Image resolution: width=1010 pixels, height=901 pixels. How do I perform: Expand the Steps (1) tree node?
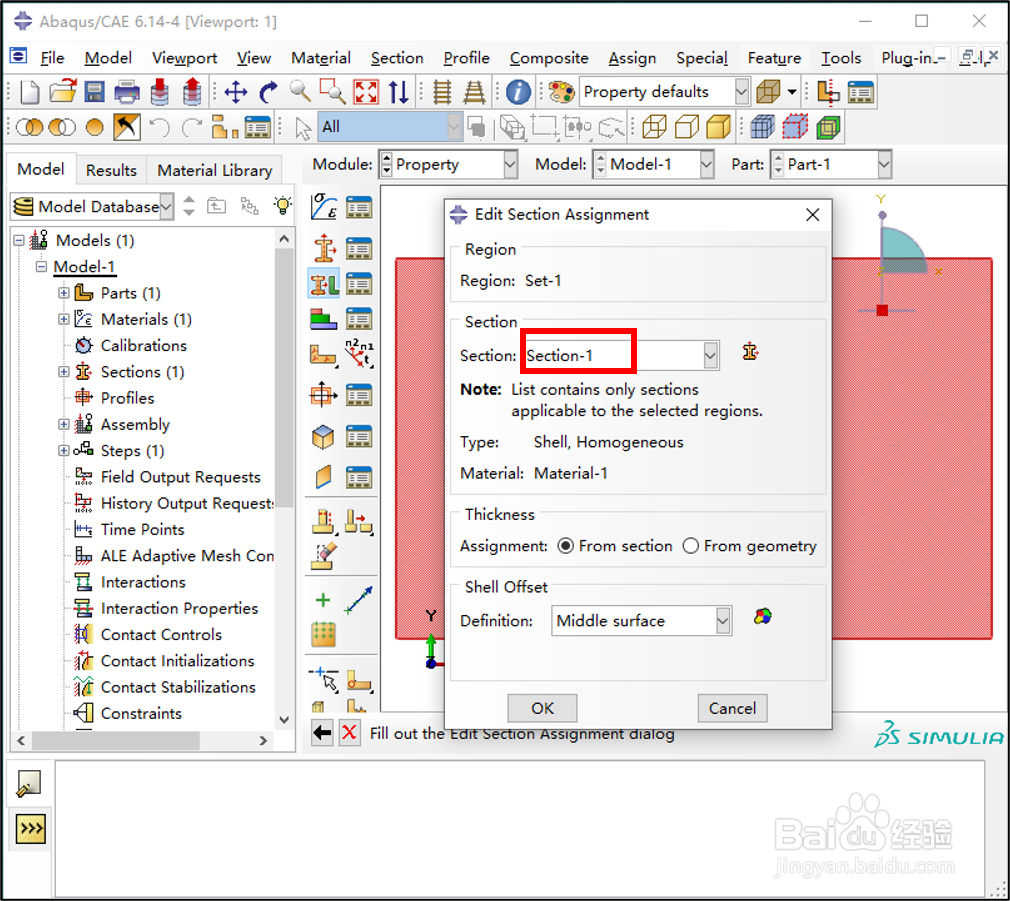pos(63,451)
